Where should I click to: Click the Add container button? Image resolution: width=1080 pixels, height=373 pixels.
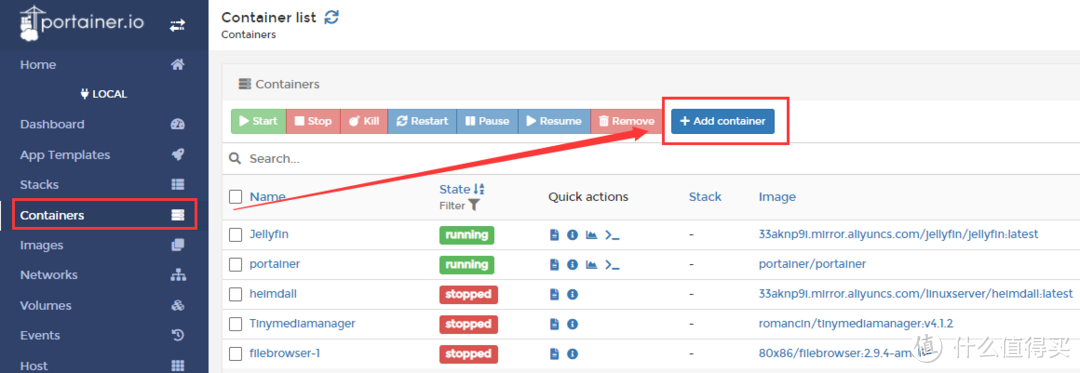723,121
